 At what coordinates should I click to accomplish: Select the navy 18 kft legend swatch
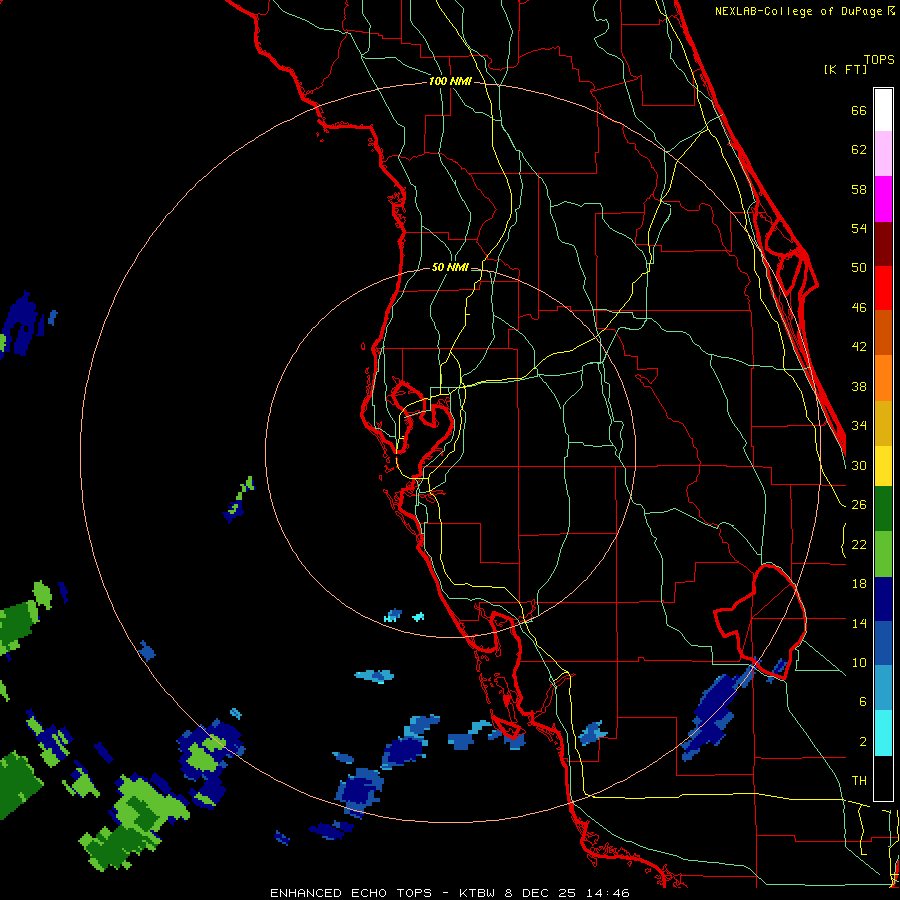(883, 599)
